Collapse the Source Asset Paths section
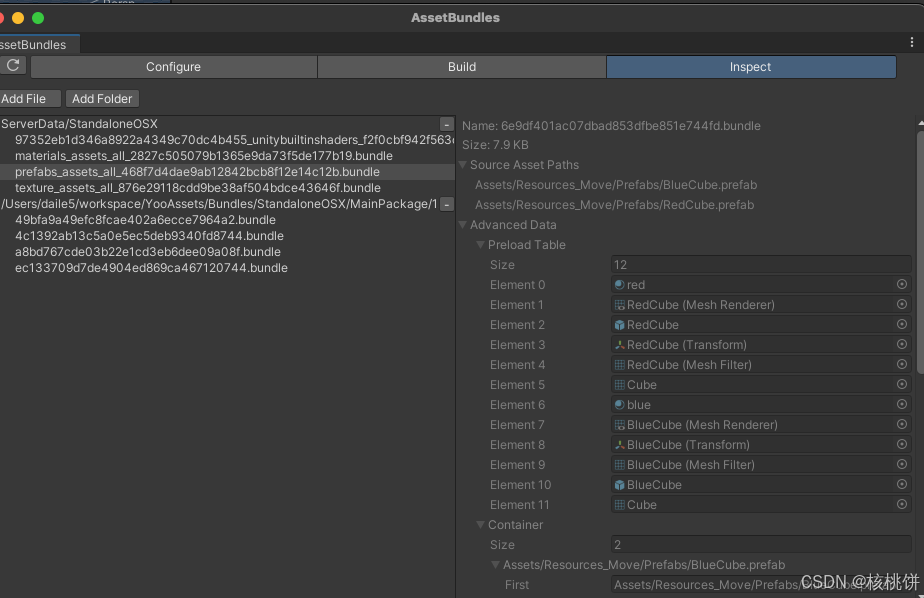 (x=462, y=164)
